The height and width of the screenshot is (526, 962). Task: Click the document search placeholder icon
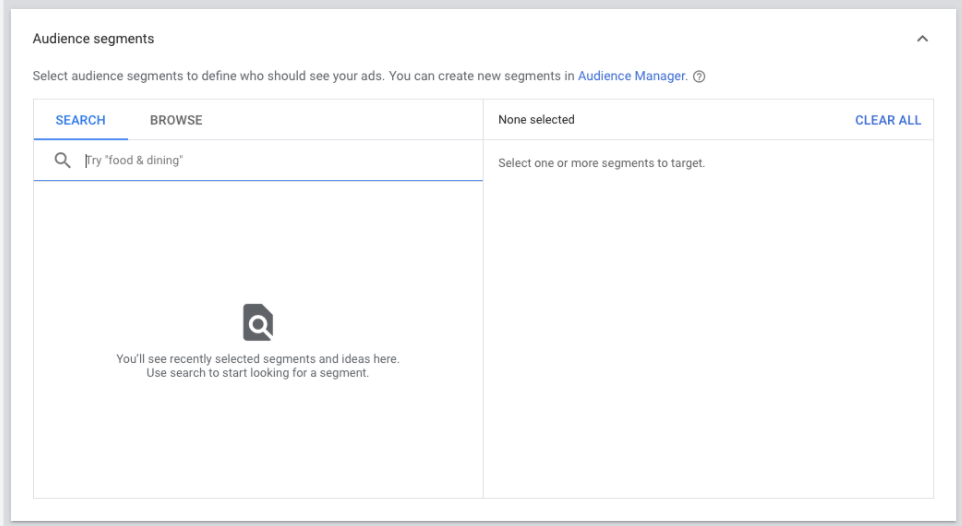coord(258,322)
